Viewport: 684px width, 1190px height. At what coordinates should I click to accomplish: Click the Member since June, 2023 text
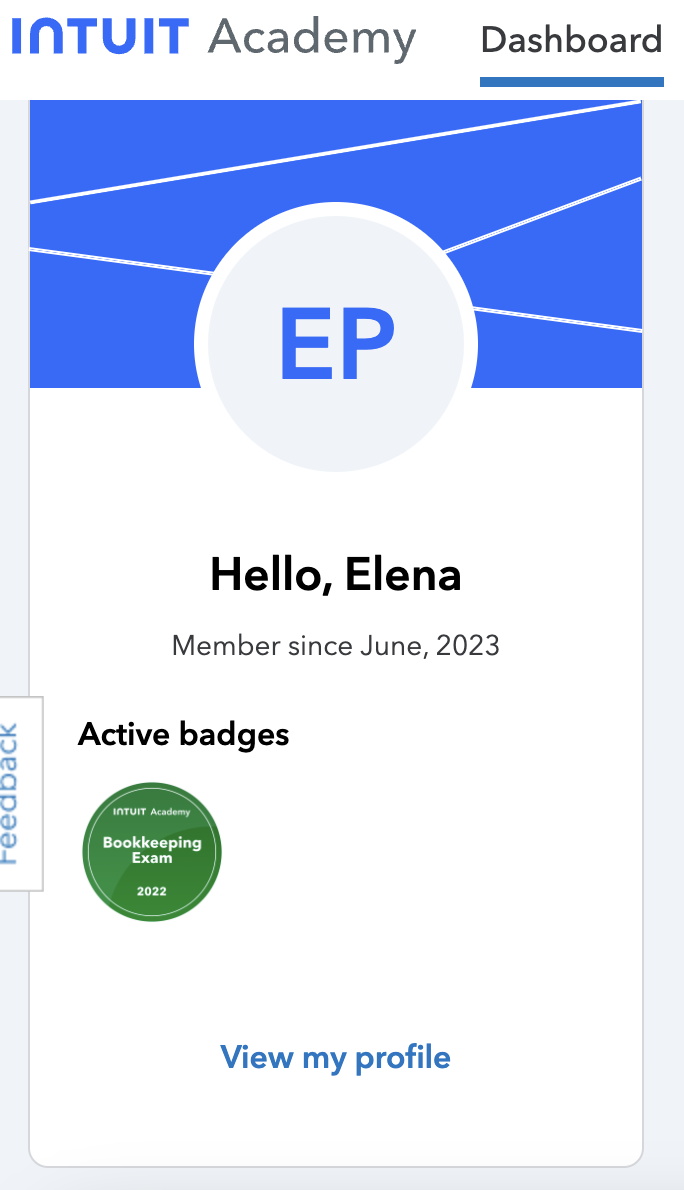[x=336, y=646]
